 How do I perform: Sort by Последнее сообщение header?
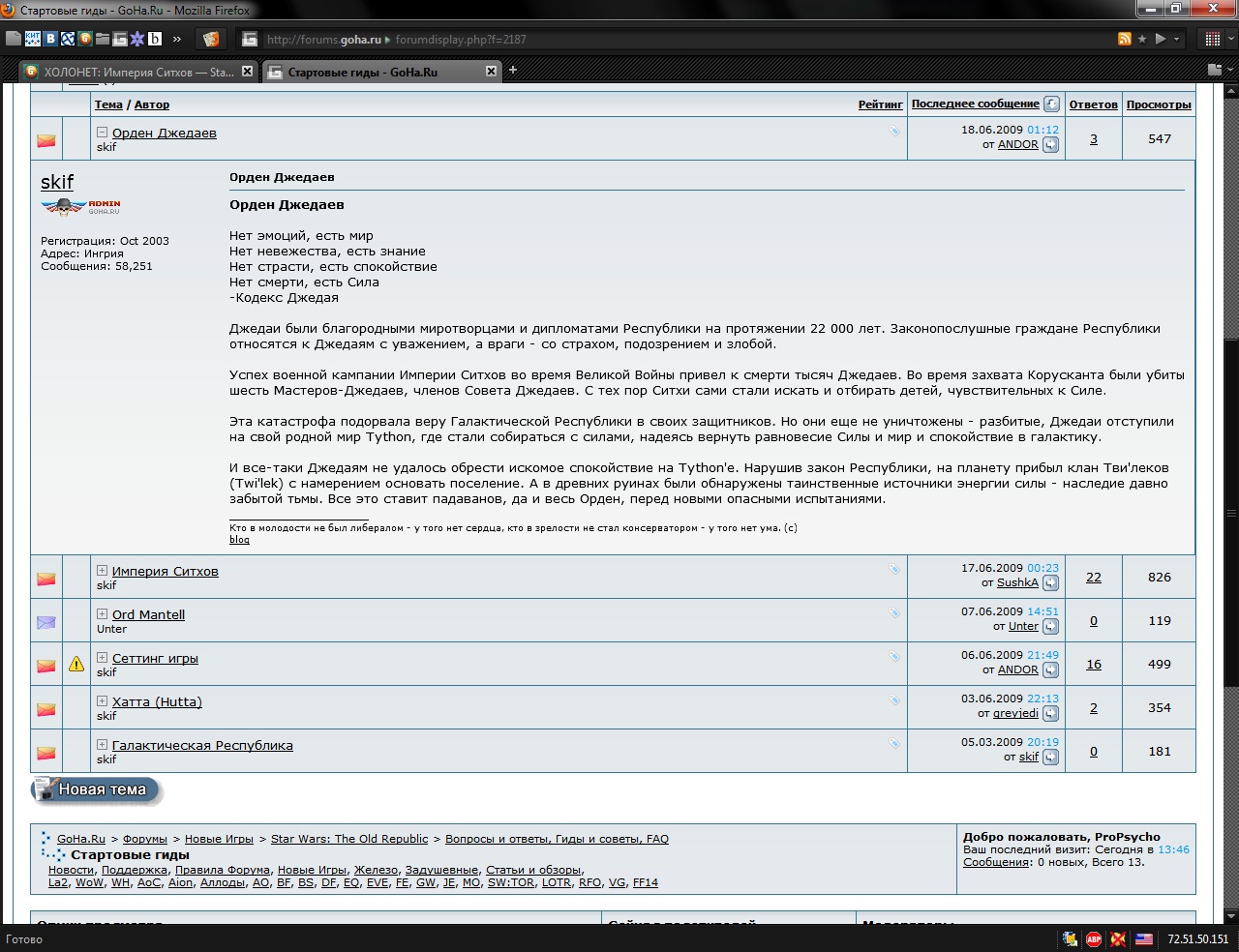click(x=976, y=104)
